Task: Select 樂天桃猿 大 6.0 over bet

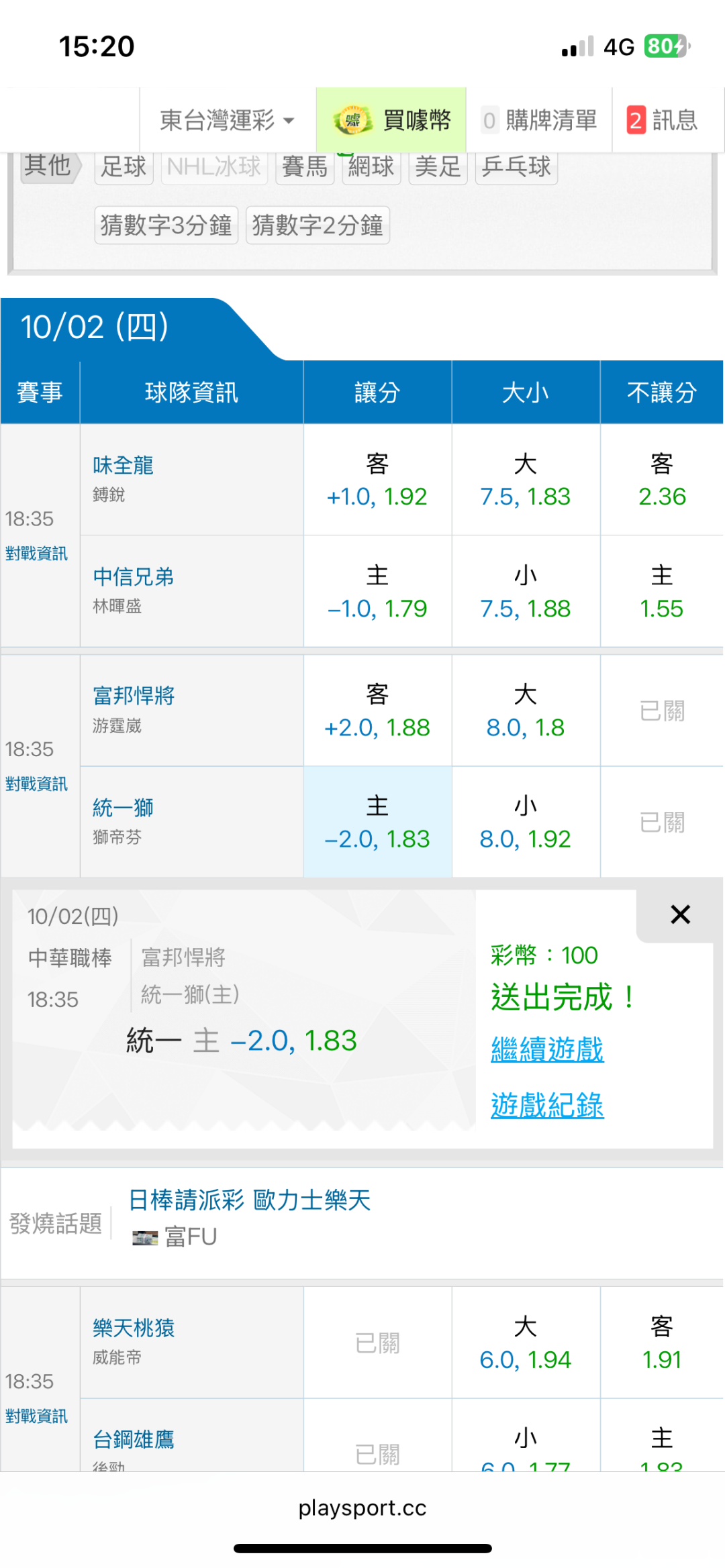Action: pyautogui.click(x=526, y=1343)
